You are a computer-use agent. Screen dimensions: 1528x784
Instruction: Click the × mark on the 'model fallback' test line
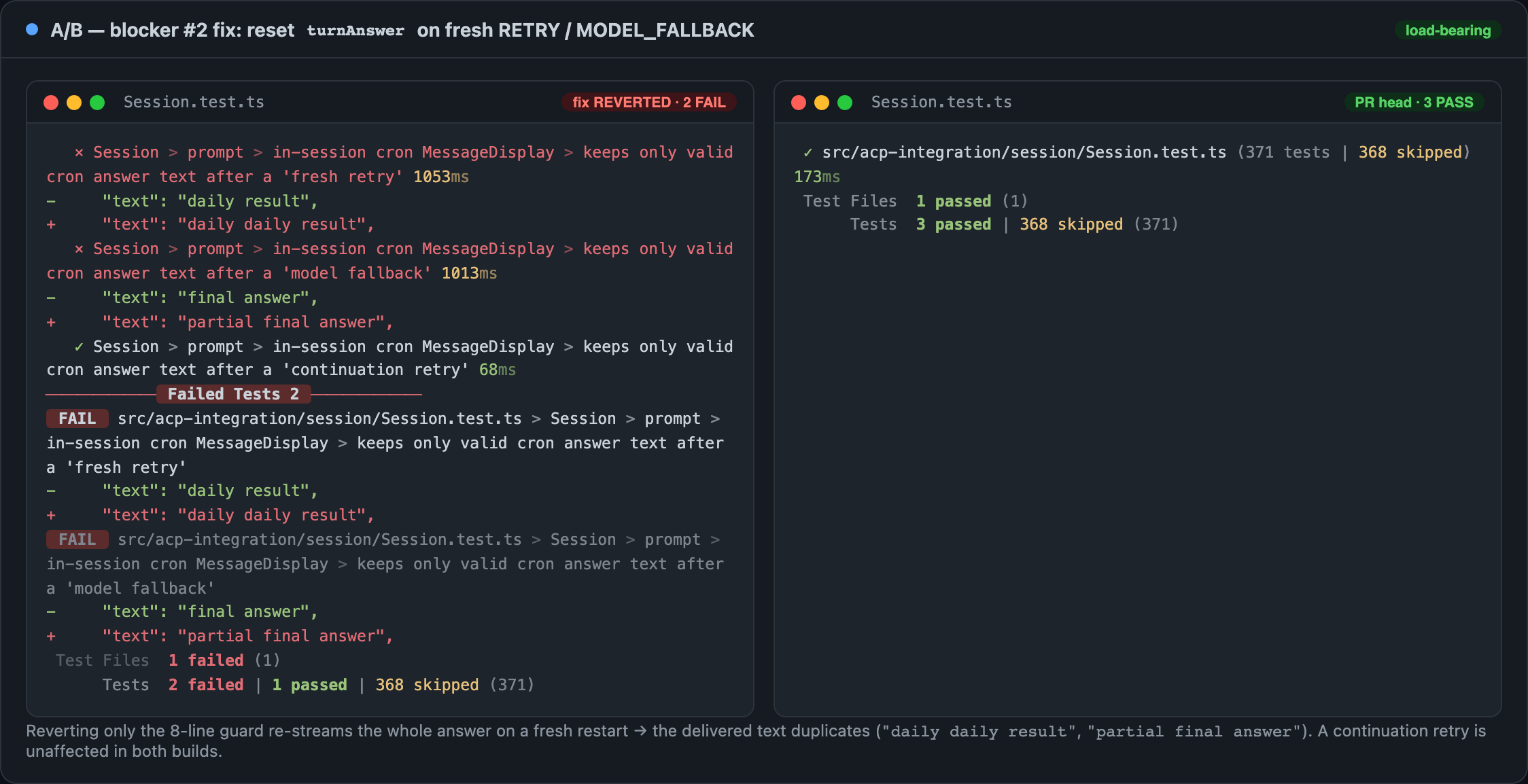point(79,249)
